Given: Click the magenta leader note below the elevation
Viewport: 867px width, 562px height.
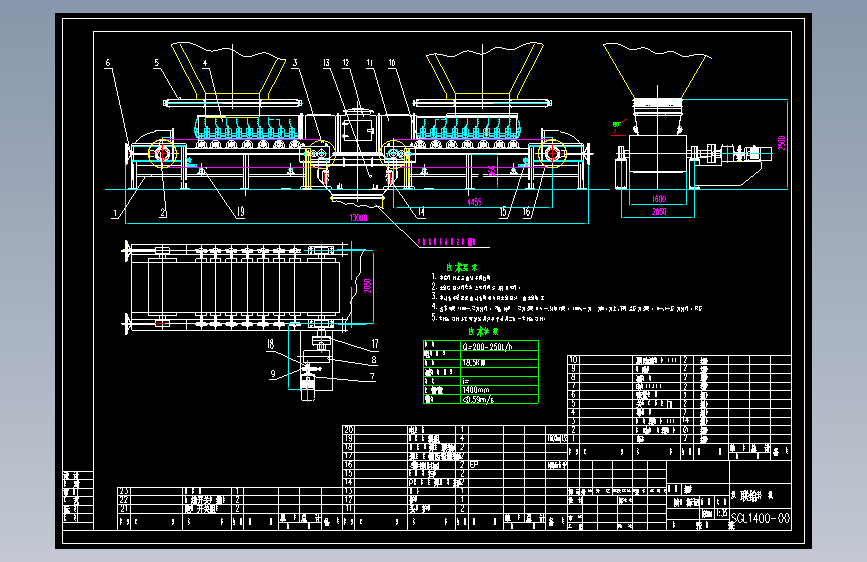Looking at the screenshot, I should (447, 242).
